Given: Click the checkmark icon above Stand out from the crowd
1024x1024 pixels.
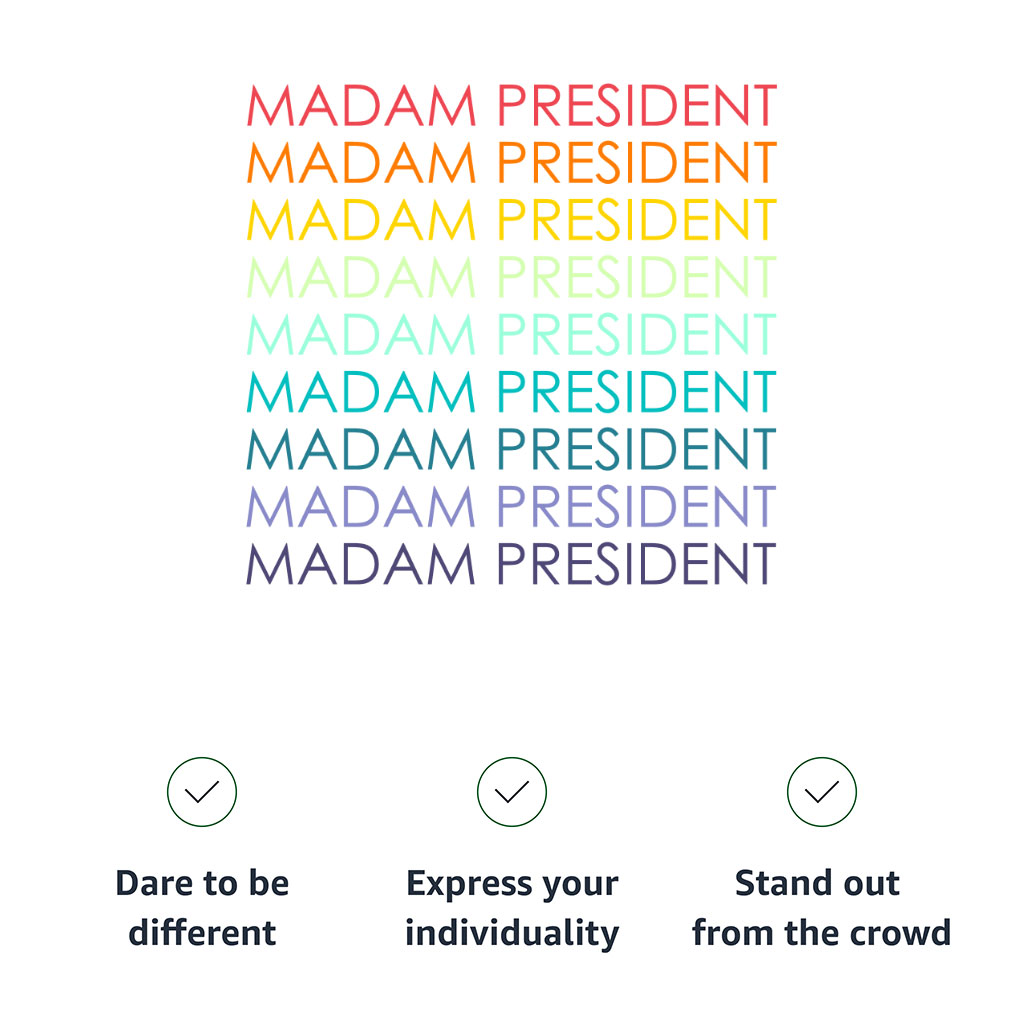Looking at the screenshot, I should pos(822,792).
